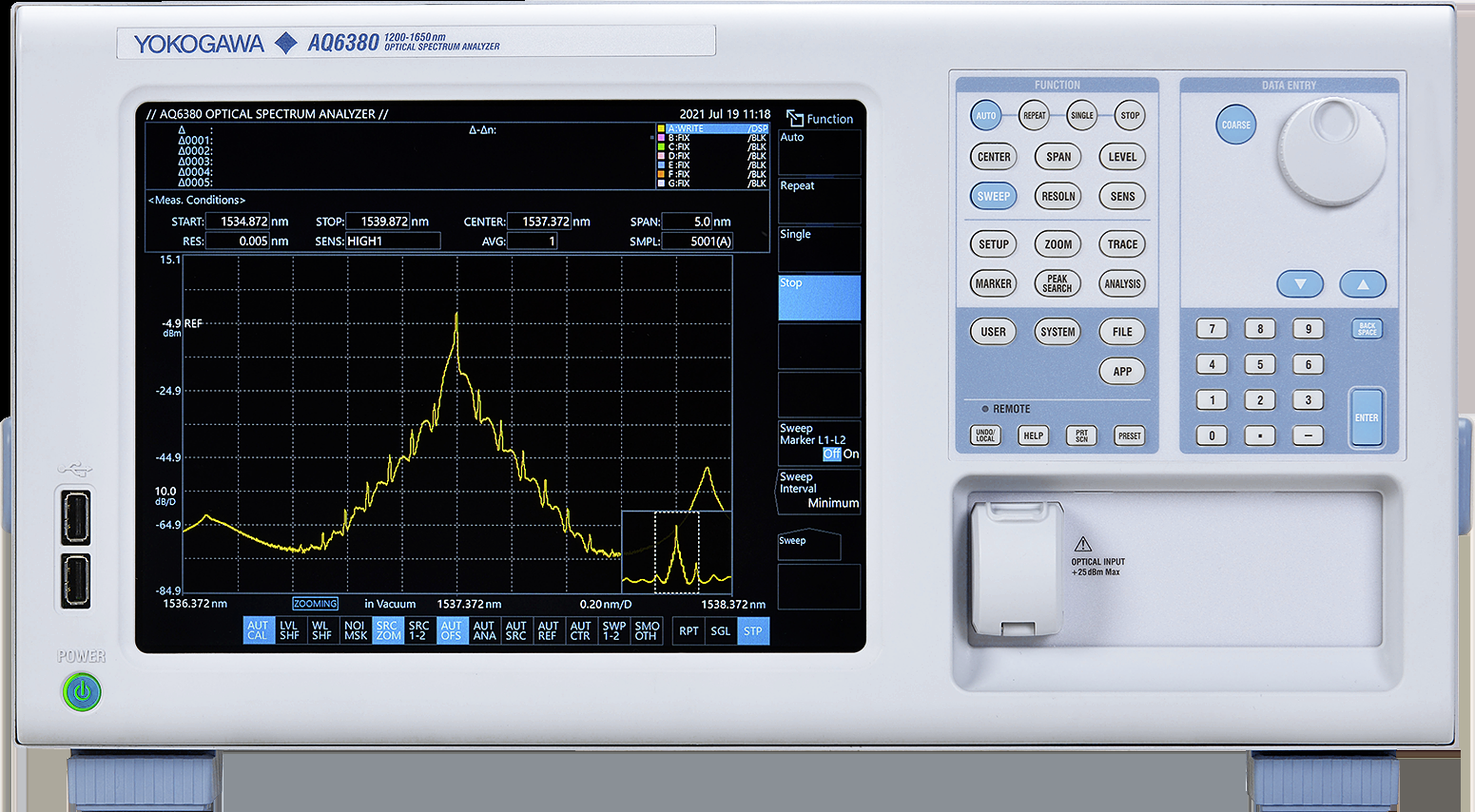
Task: Tap the AUT OFS status indicator
Action: pos(452,630)
